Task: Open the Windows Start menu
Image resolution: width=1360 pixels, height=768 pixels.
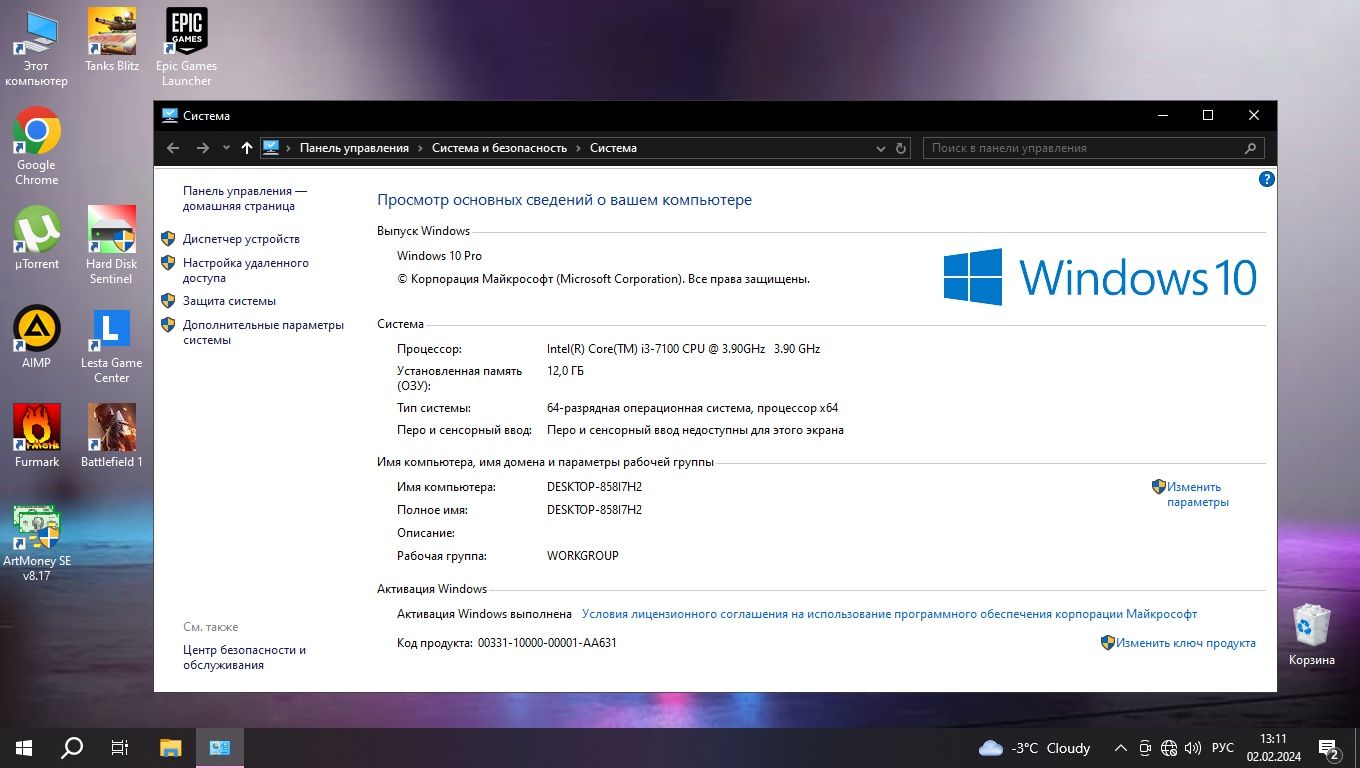Action: [23, 747]
